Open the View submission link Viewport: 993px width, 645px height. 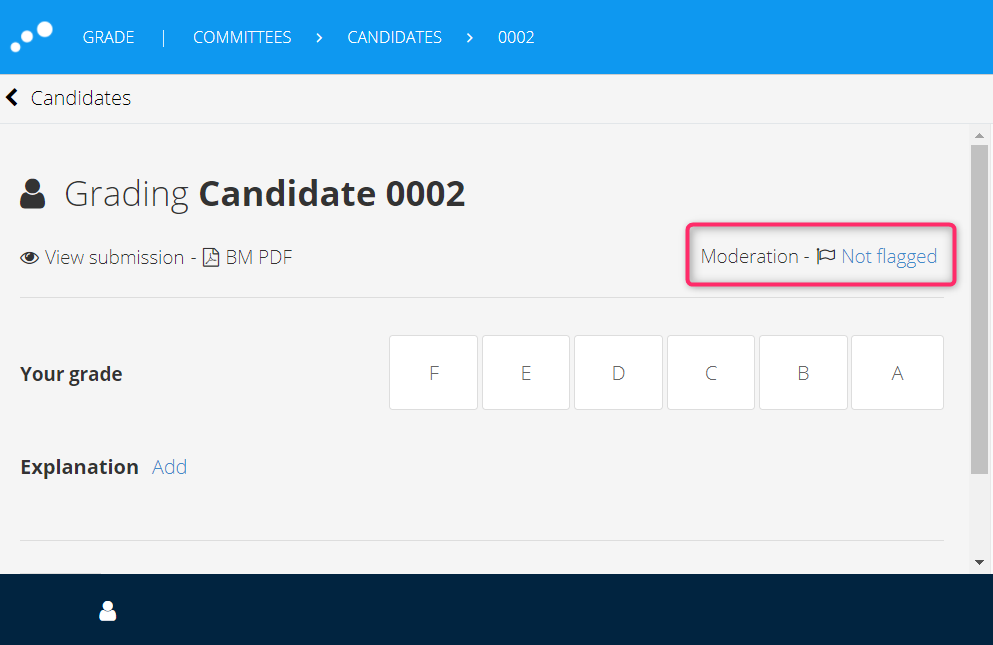[x=114, y=257]
